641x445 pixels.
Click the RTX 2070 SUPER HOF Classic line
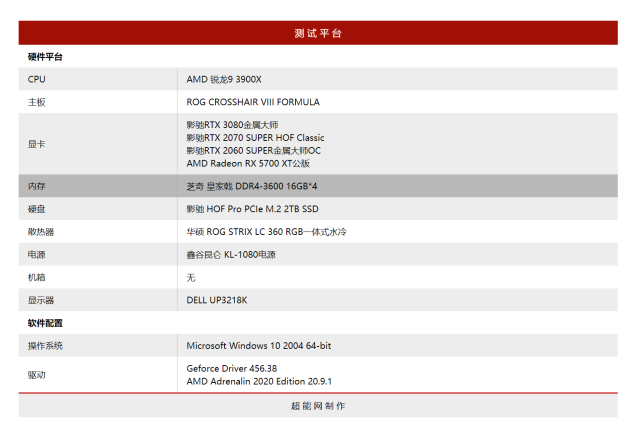(256, 138)
